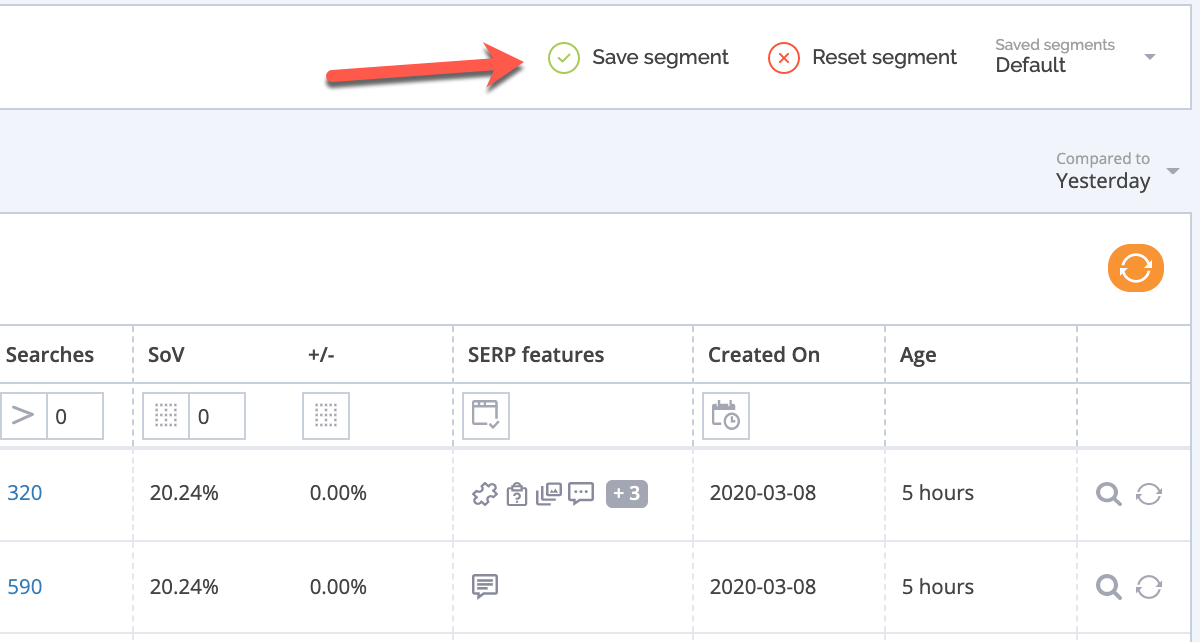This screenshot has width=1200, height=642.
Task: Click the SoV filter value field
Action: (216, 416)
